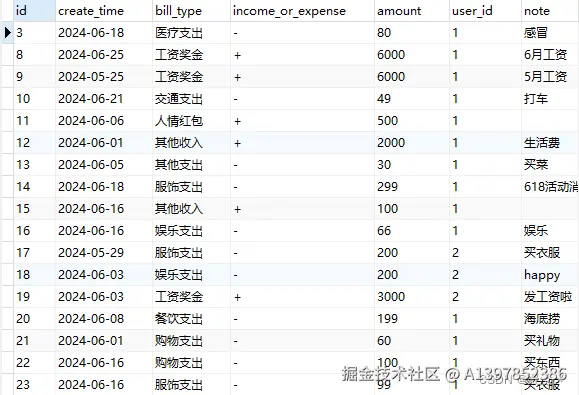Select the current row arrow indicator
Screen dimensions: 579x395
[x=7, y=33]
